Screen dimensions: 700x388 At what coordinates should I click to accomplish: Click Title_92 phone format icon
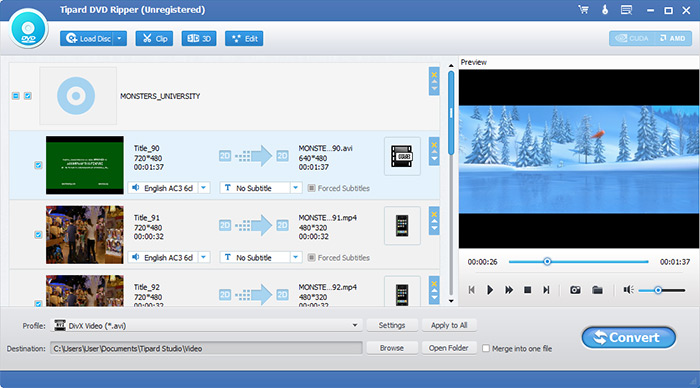coord(402,292)
